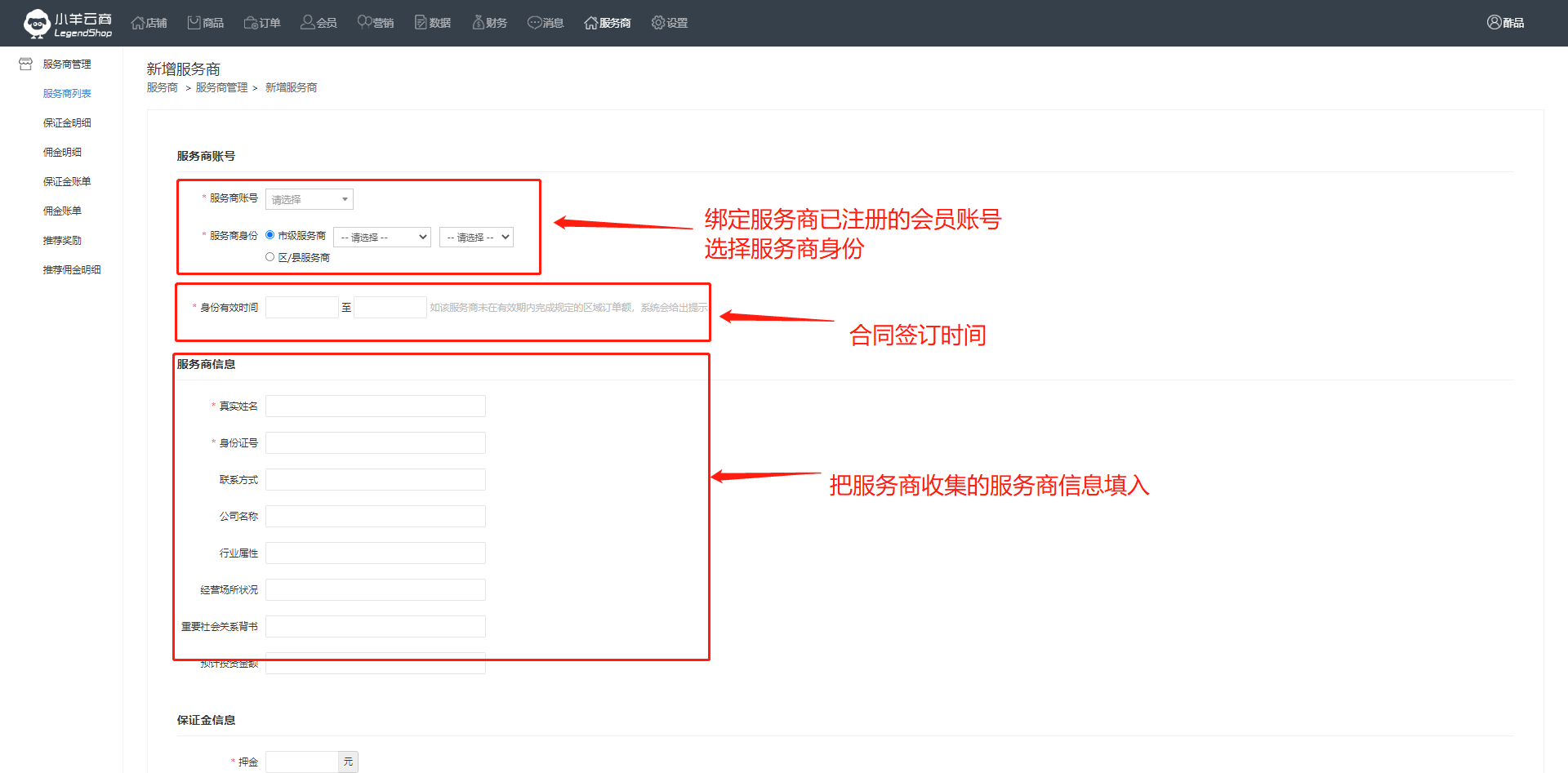Expand the second 请选择 region dropdown

[476, 238]
